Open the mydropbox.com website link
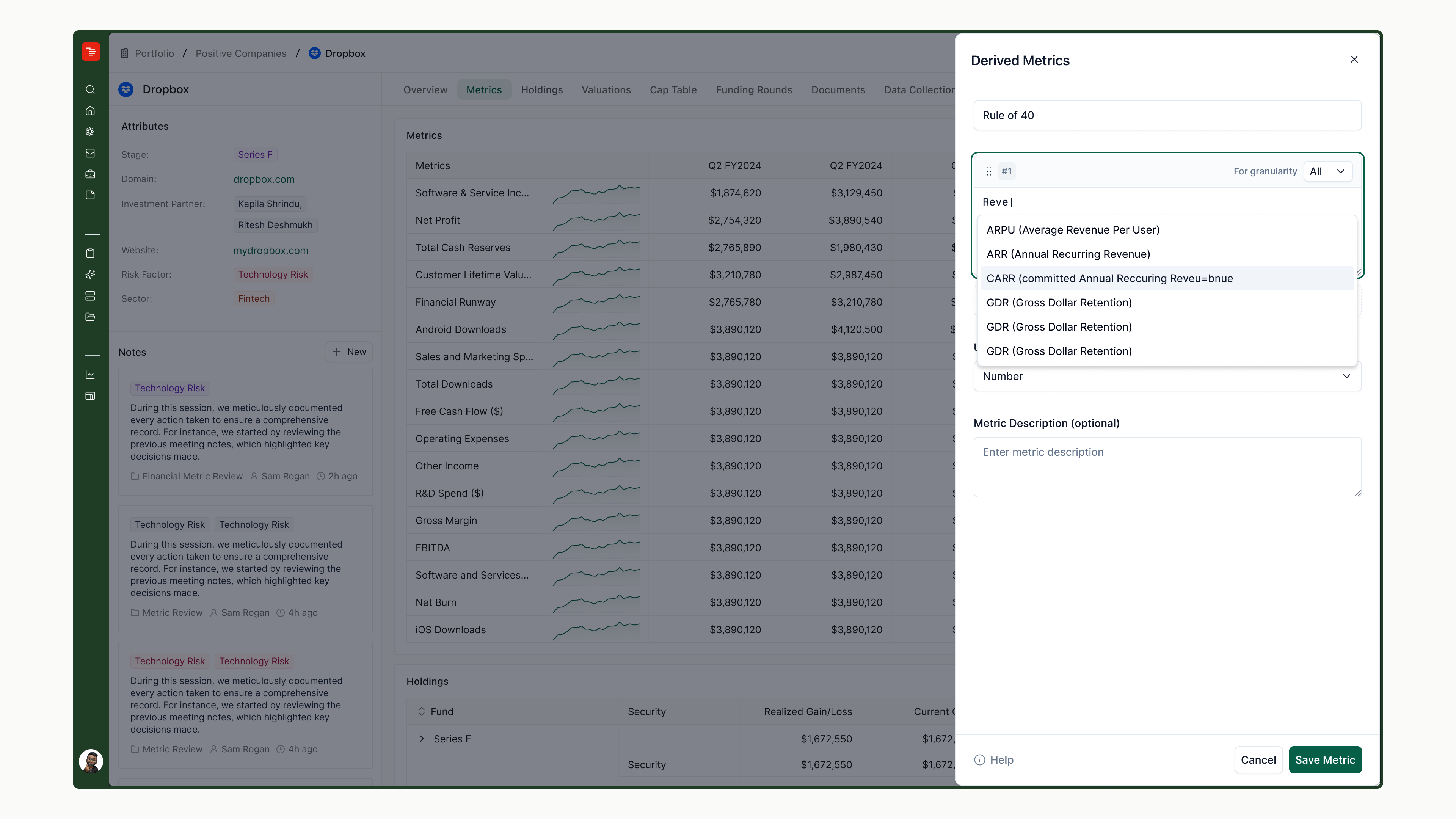The height and width of the screenshot is (819, 1456). [x=271, y=250]
